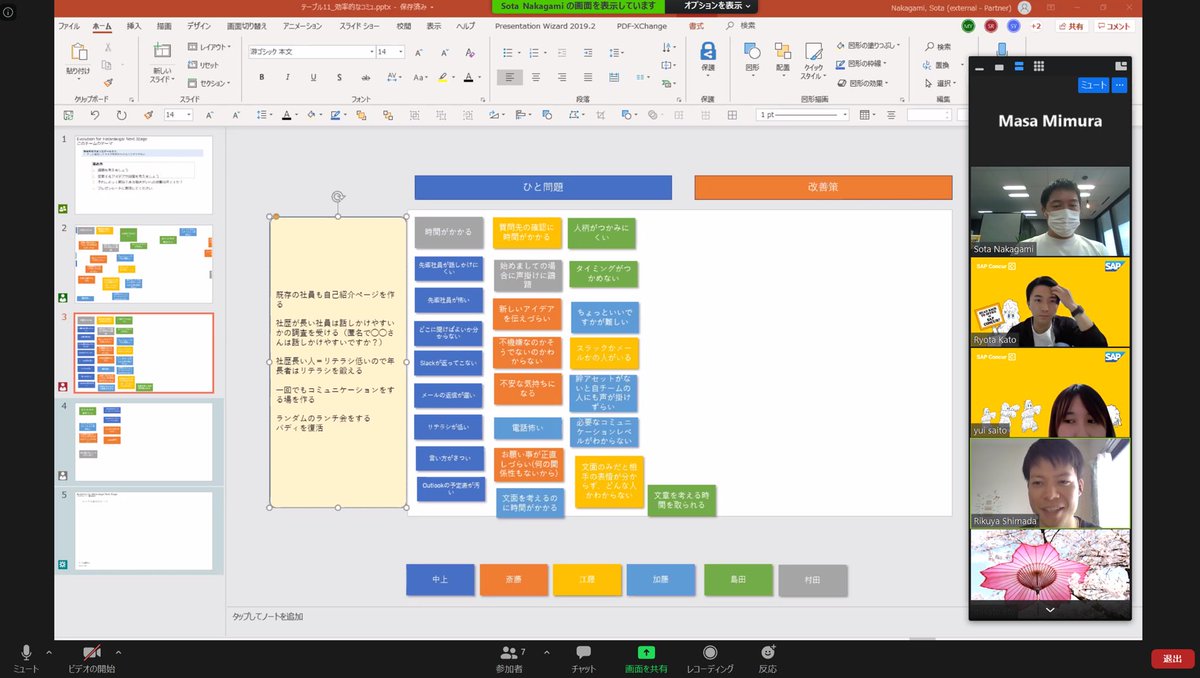Click the コメント comments button
Screen dimensions: 1200x678
pyautogui.click(x=1114, y=26)
